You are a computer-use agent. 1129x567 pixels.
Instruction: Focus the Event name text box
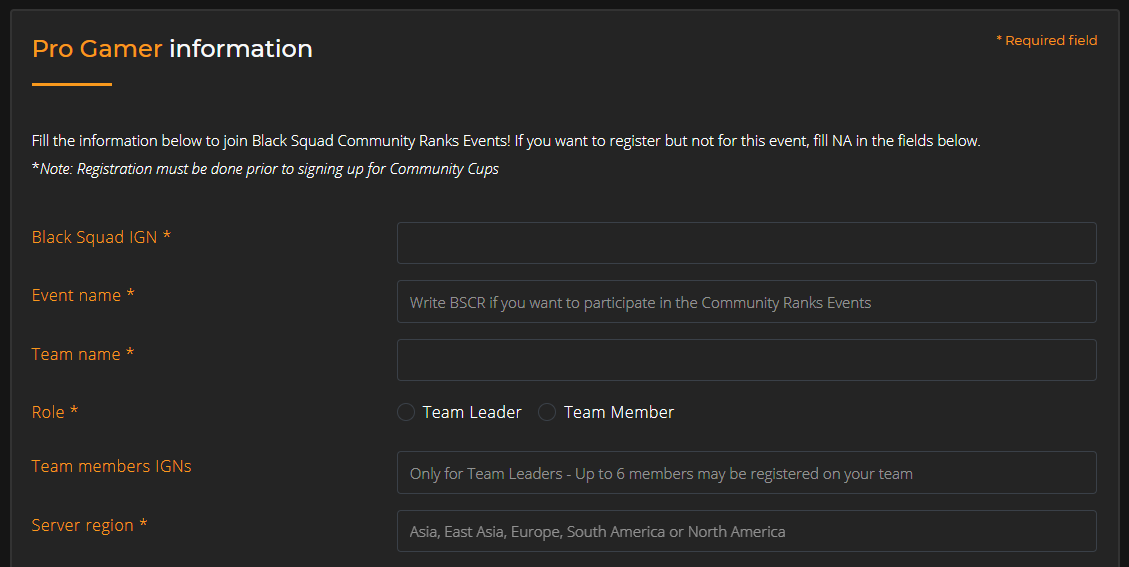(x=746, y=302)
